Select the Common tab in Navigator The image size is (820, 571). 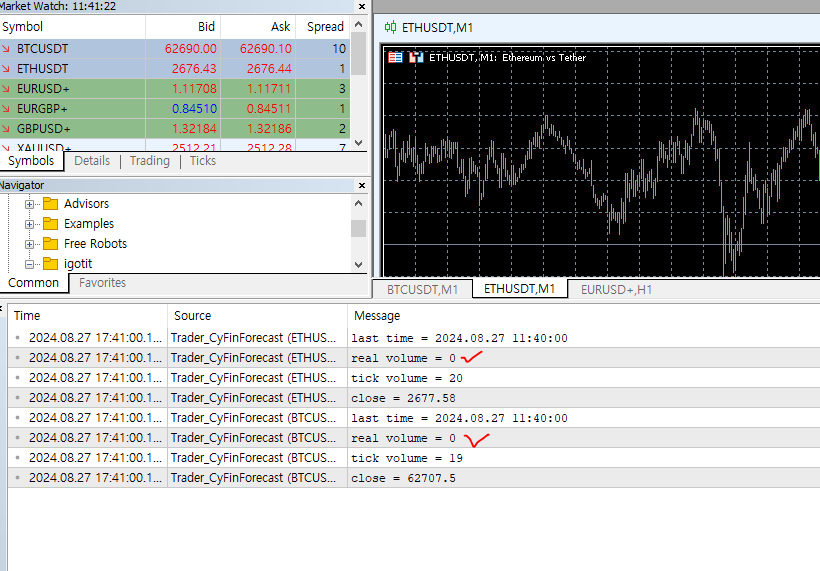click(33, 283)
